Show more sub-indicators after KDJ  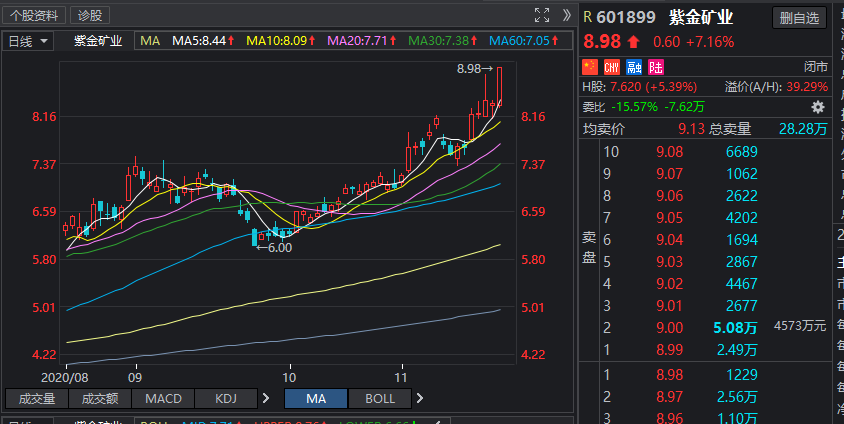click(x=266, y=399)
